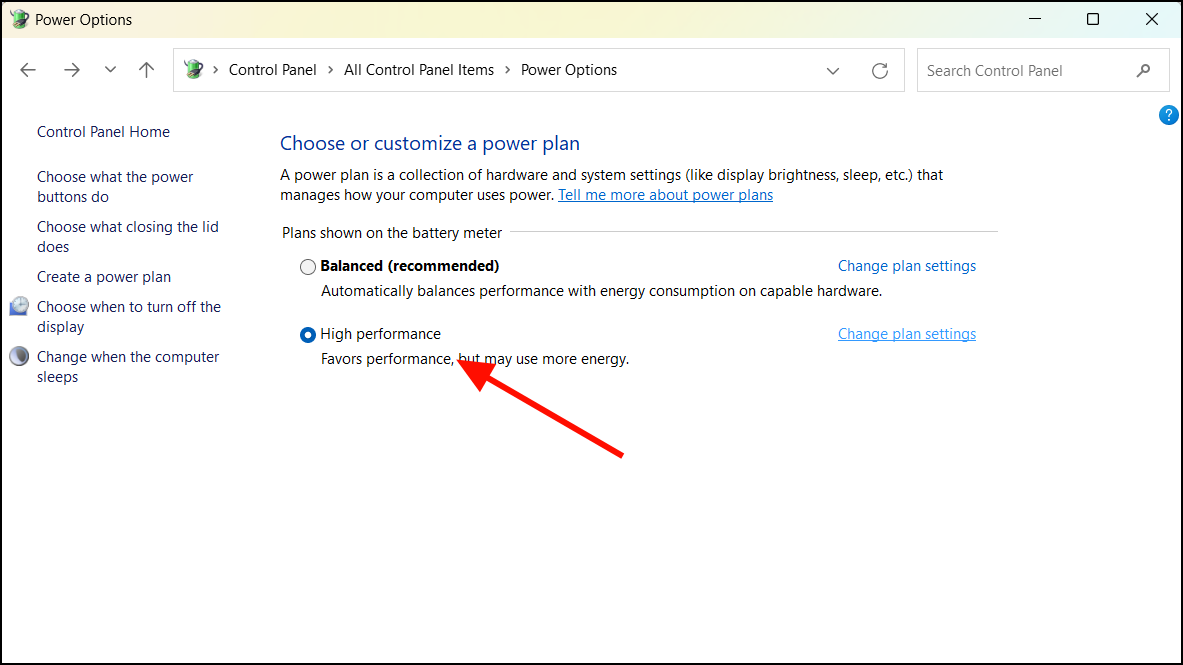Navigate up one level with the up arrow
Viewport: 1183px width, 665px height.
[146, 69]
